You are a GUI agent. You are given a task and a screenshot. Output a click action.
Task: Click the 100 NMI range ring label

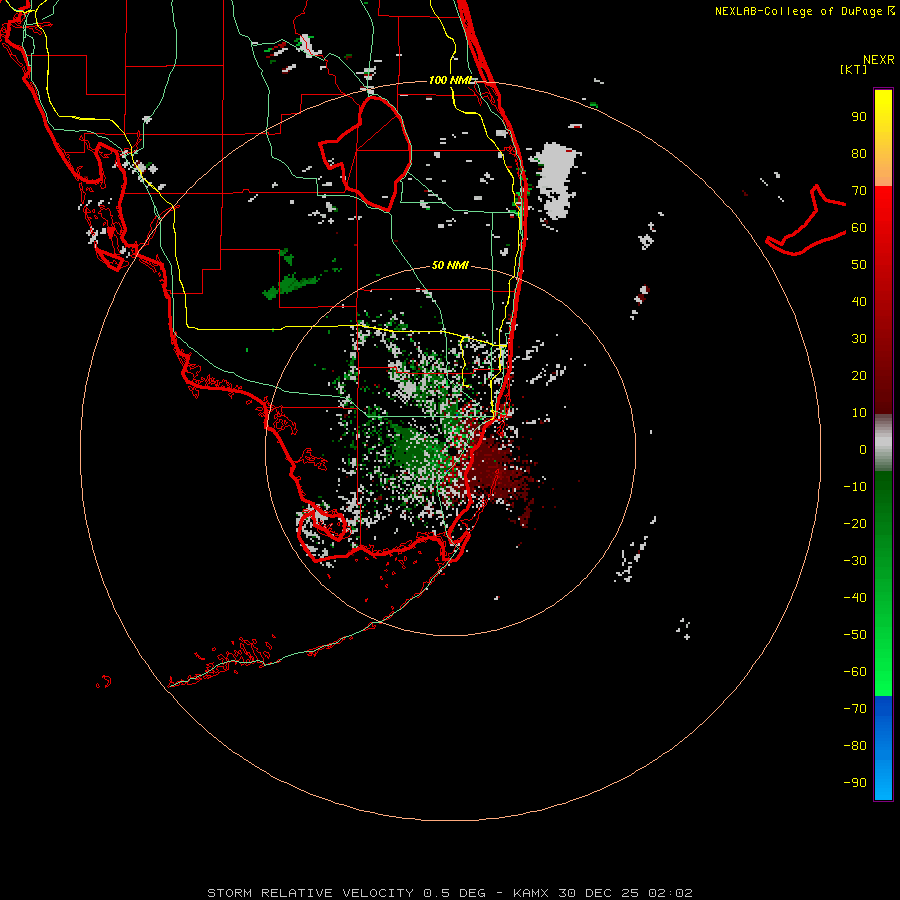point(452,80)
